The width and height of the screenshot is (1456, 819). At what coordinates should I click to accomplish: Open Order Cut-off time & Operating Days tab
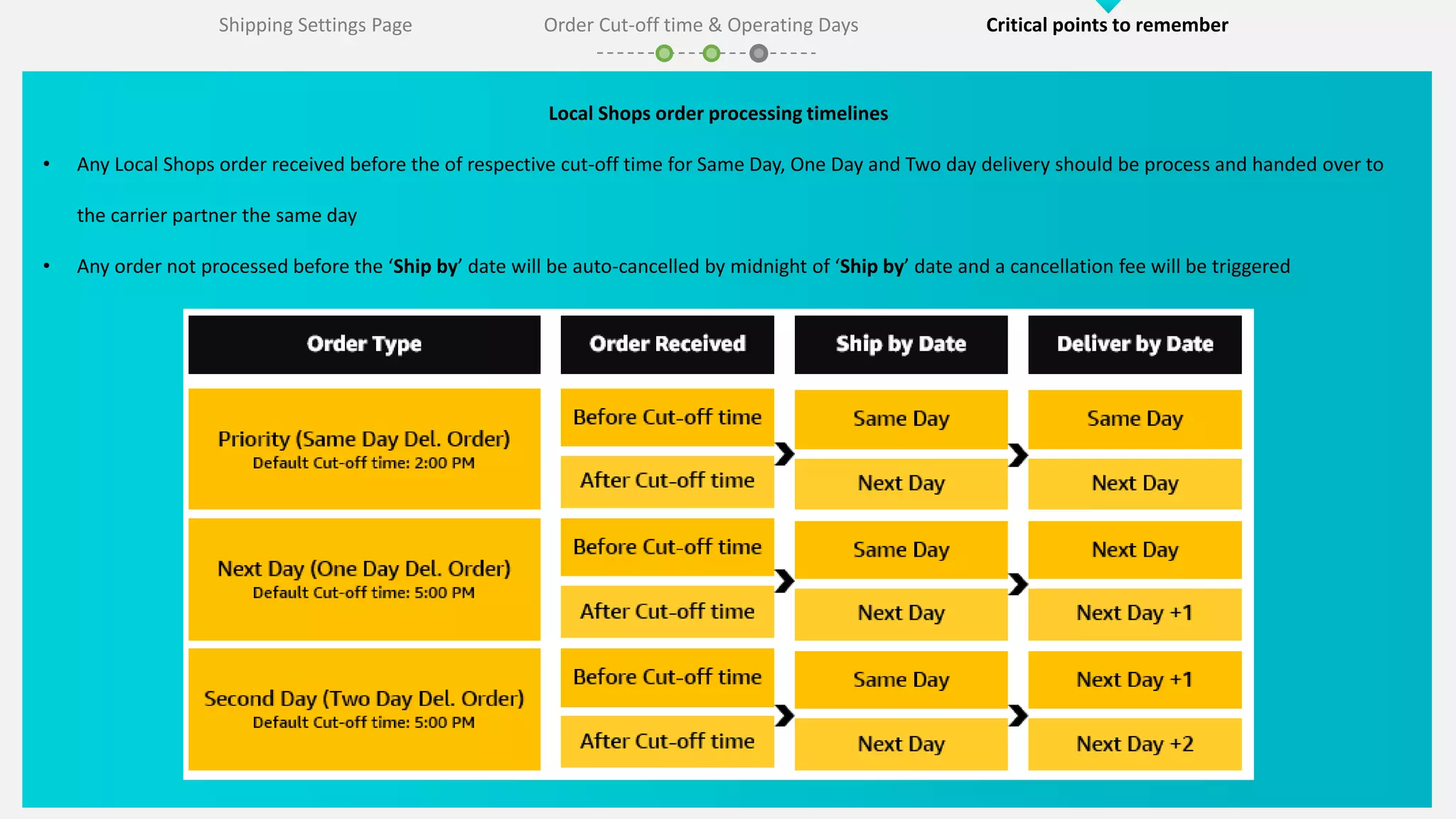(701, 25)
